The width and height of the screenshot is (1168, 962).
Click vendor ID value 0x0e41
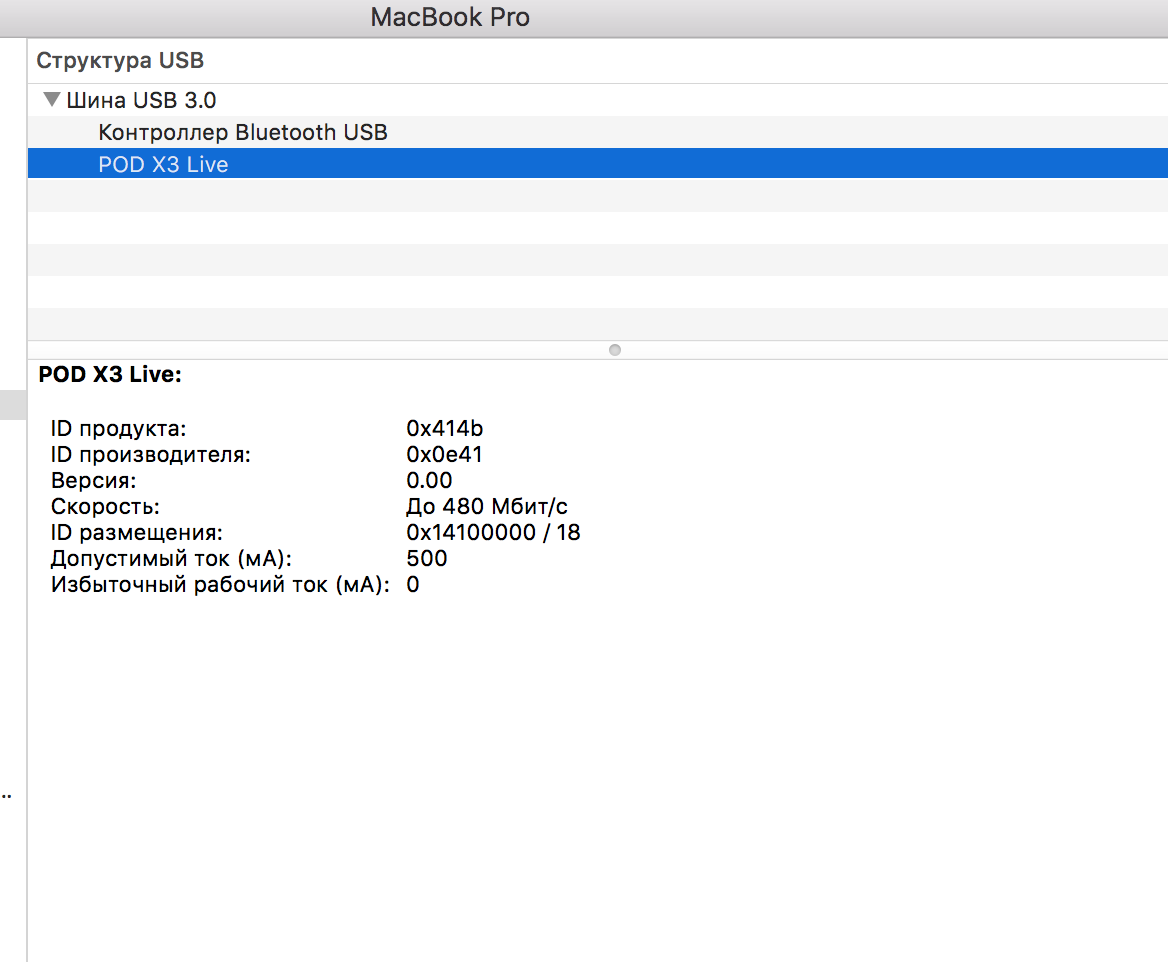click(445, 455)
